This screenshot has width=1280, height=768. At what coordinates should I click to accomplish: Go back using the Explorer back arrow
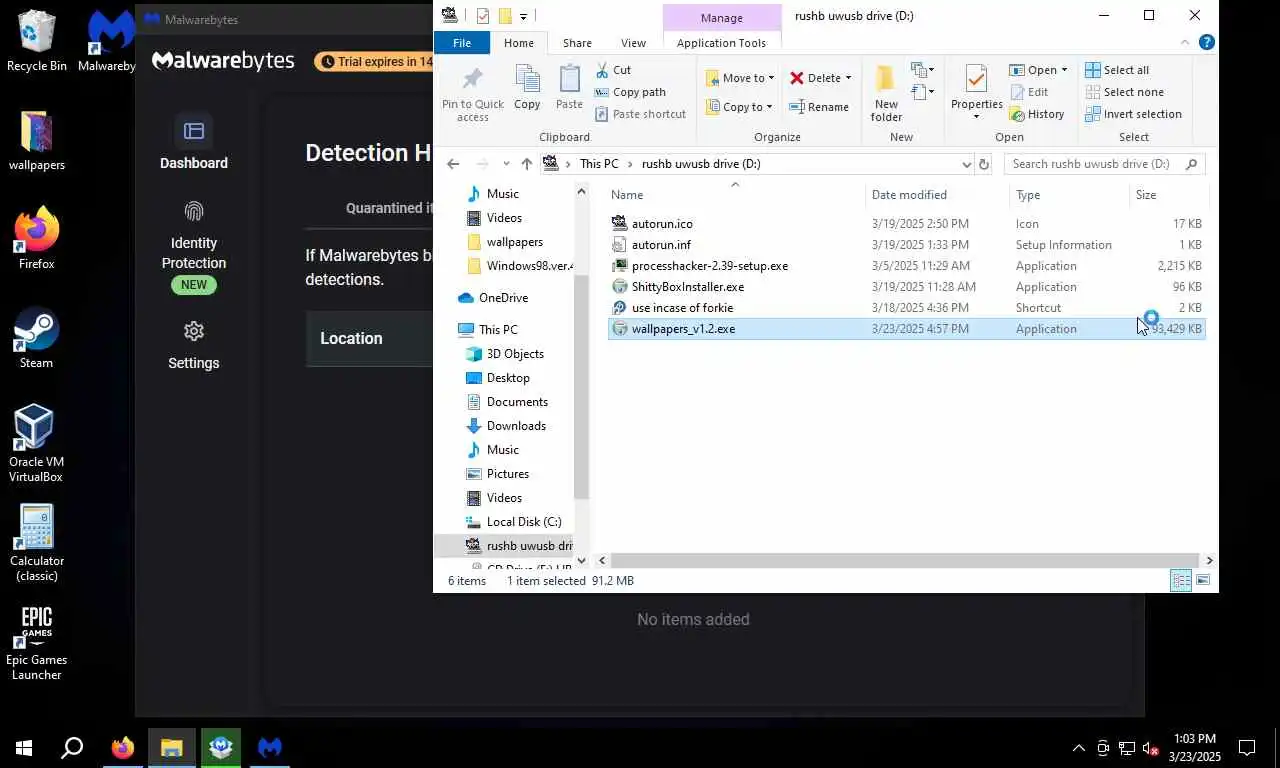(453, 164)
